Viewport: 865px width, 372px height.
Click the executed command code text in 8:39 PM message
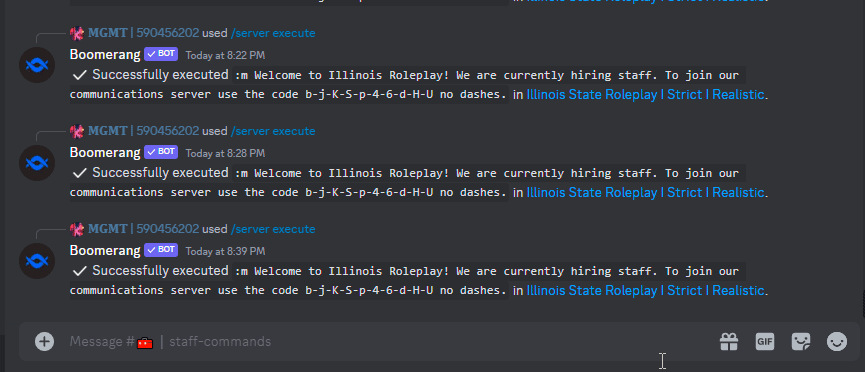(408, 280)
